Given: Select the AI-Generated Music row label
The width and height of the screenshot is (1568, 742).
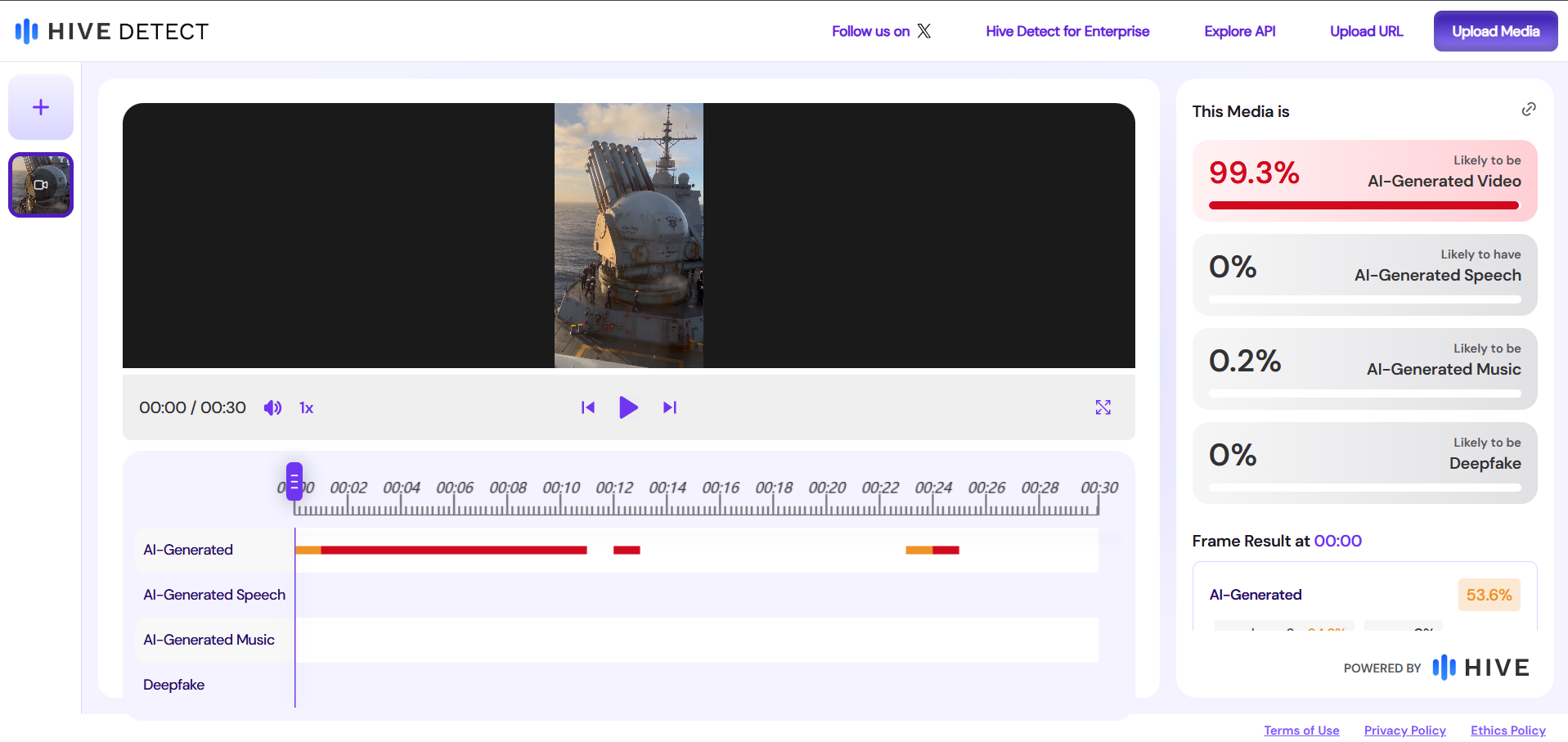Looking at the screenshot, I should (x=209, y=640).
